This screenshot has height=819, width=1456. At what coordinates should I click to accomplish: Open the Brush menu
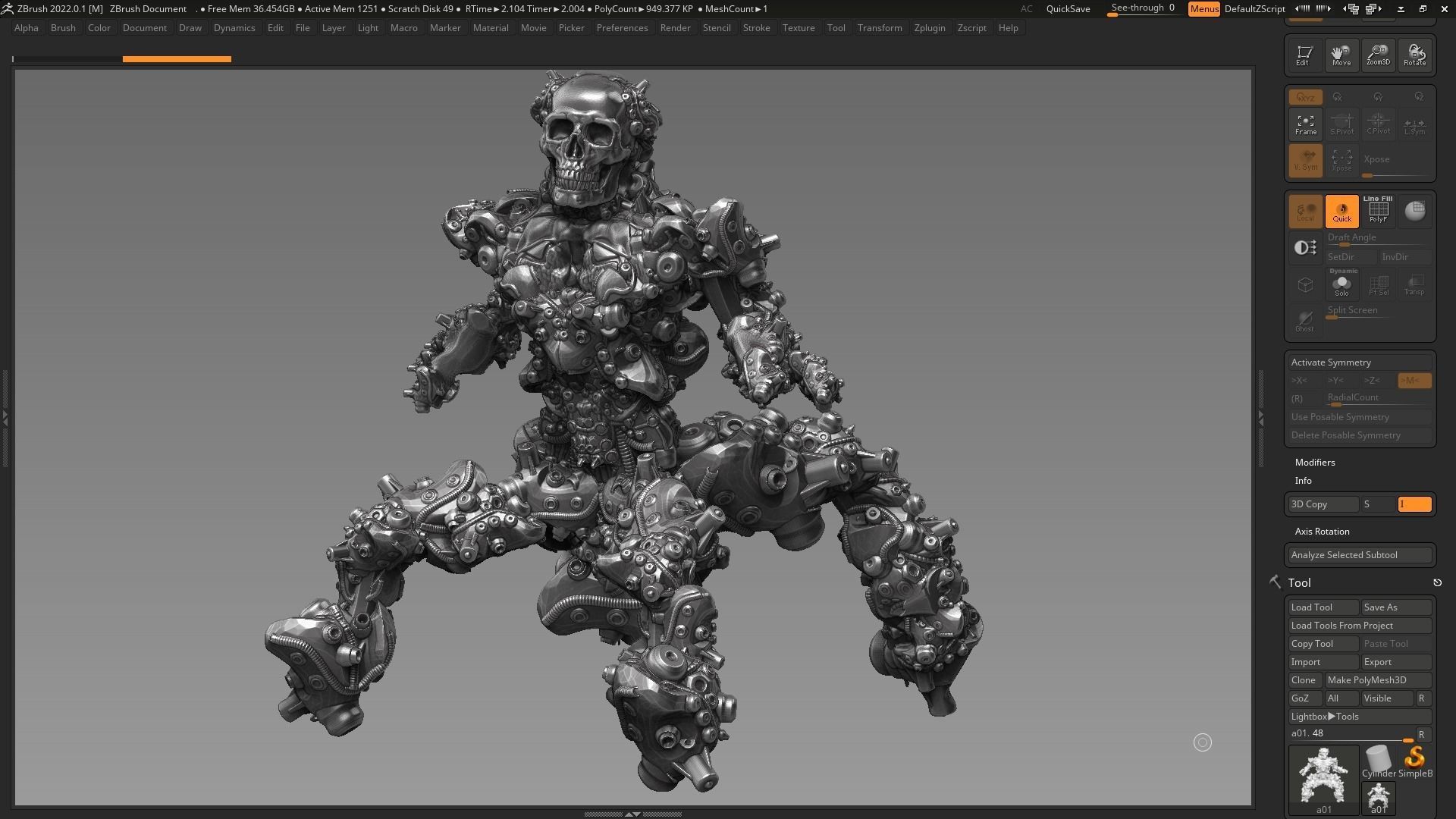click(x=63, y=28)
